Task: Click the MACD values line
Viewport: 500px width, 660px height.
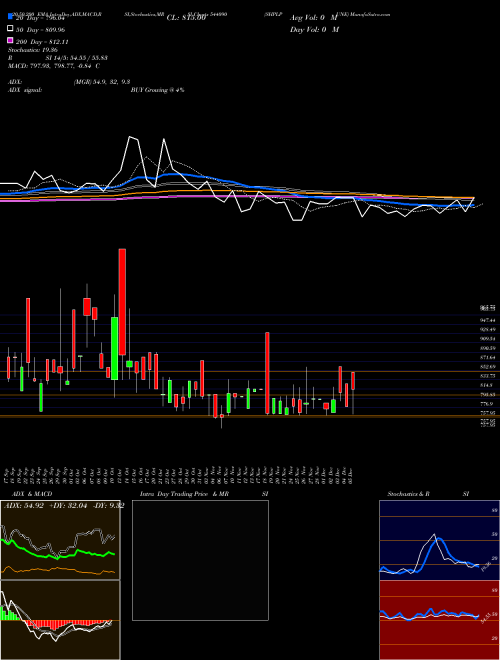Action: coord(54,66)
